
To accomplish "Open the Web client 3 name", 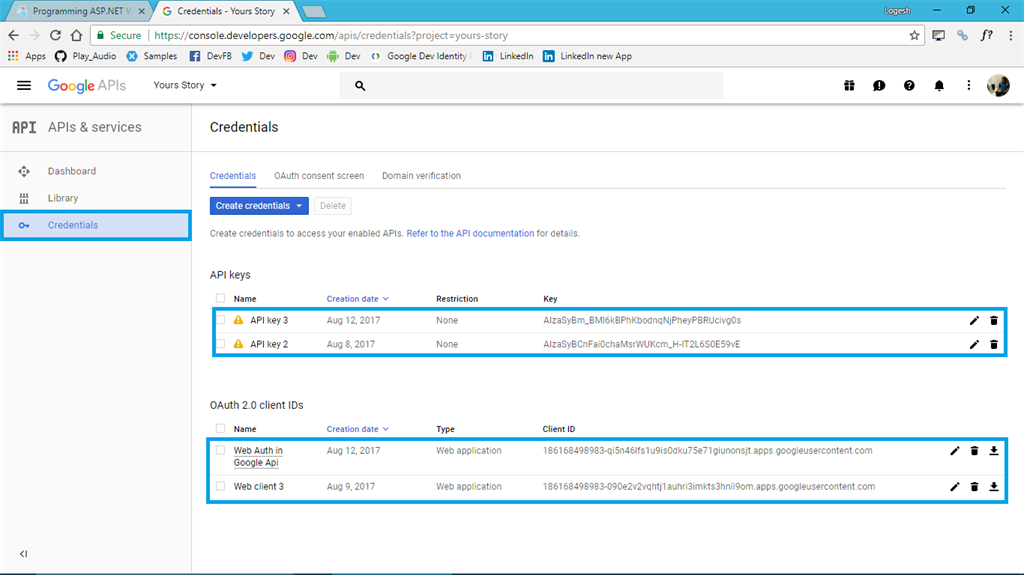I will pos(259,487).
